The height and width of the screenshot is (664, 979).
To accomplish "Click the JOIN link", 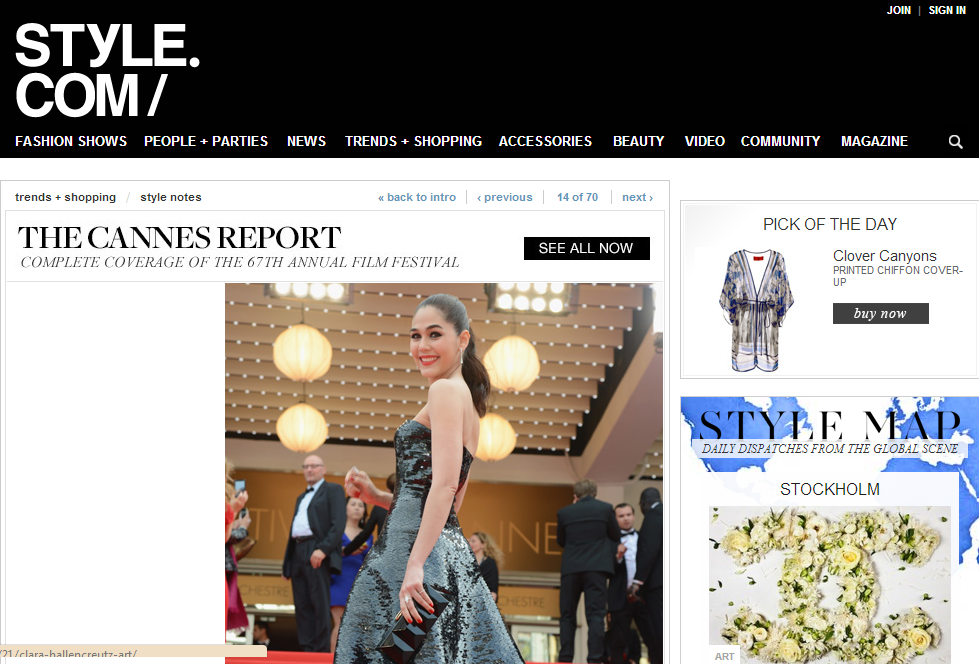I will click(898, 10).
